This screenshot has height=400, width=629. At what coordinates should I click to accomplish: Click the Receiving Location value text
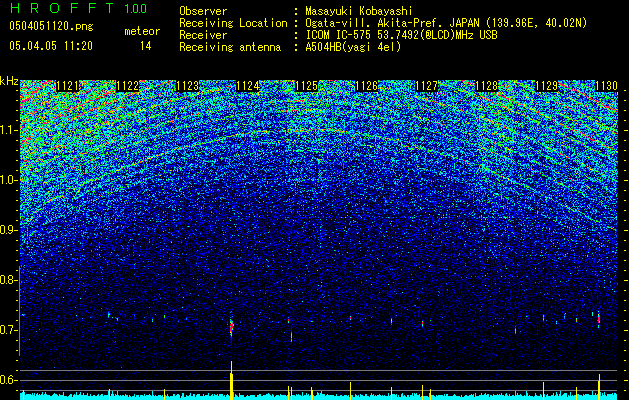tap(446, 23)
